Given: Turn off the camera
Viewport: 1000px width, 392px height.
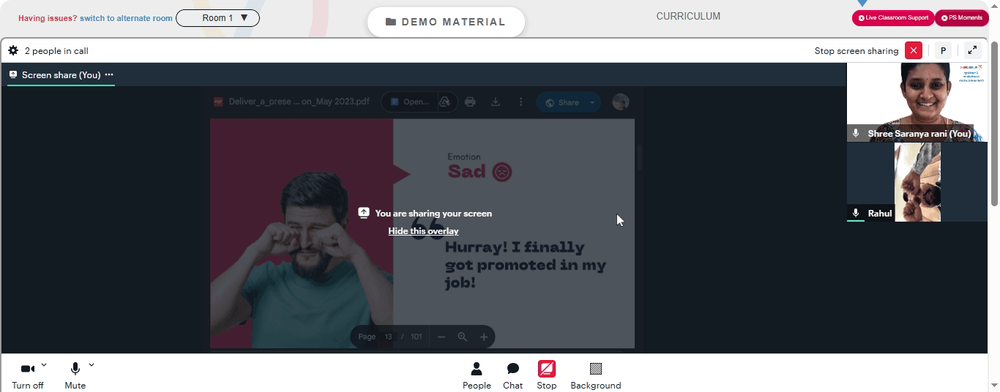Looking at the screenshot, I should tap(27, 375).
